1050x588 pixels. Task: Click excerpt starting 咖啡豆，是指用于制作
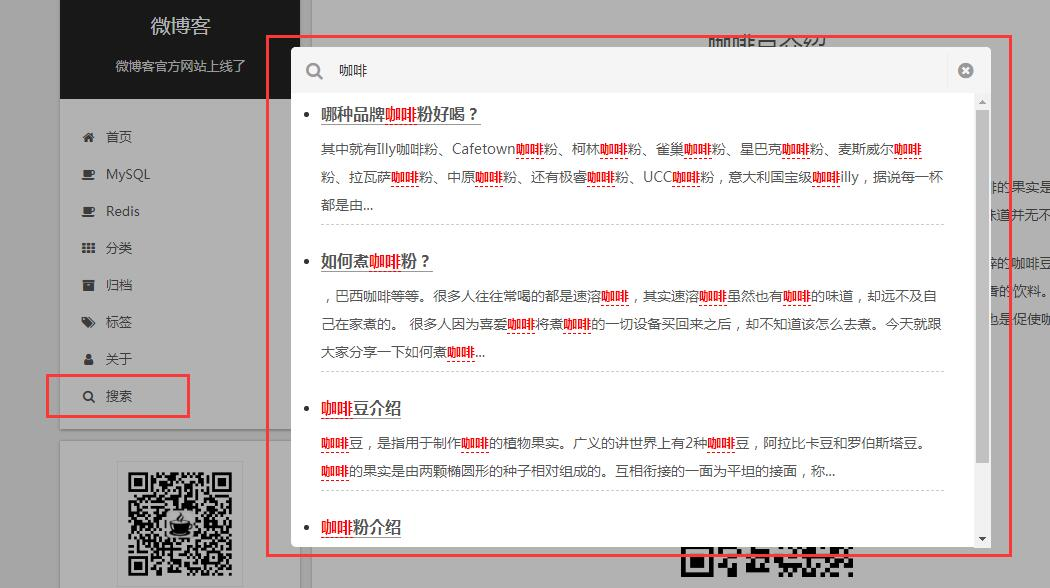click(623, 457)
